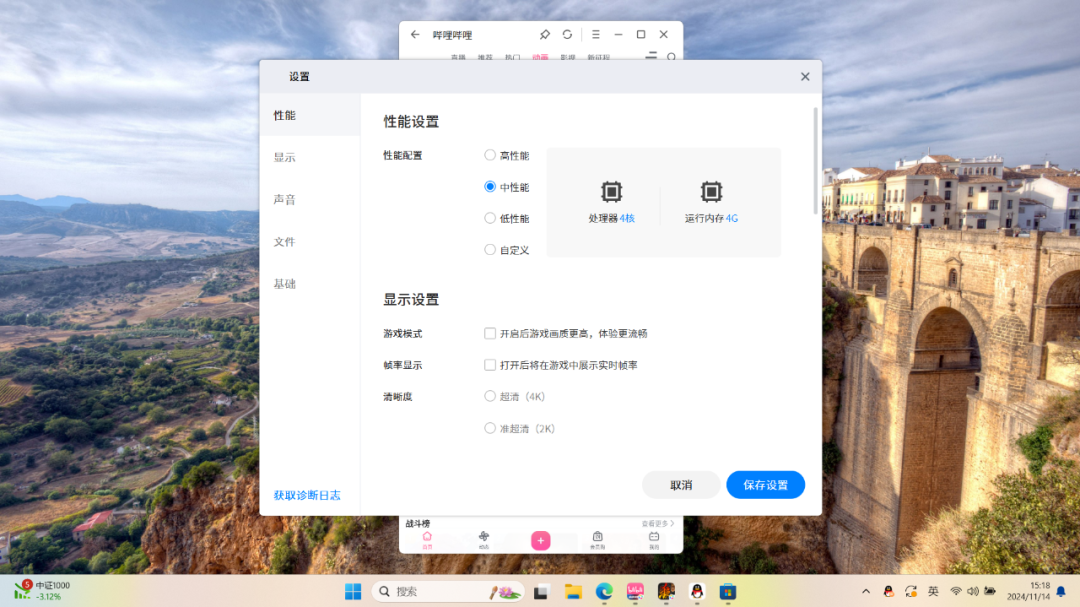1080x607 pixels.
Task: Click the 运行内存 chip icon
Action: click(x=712, y=192)
